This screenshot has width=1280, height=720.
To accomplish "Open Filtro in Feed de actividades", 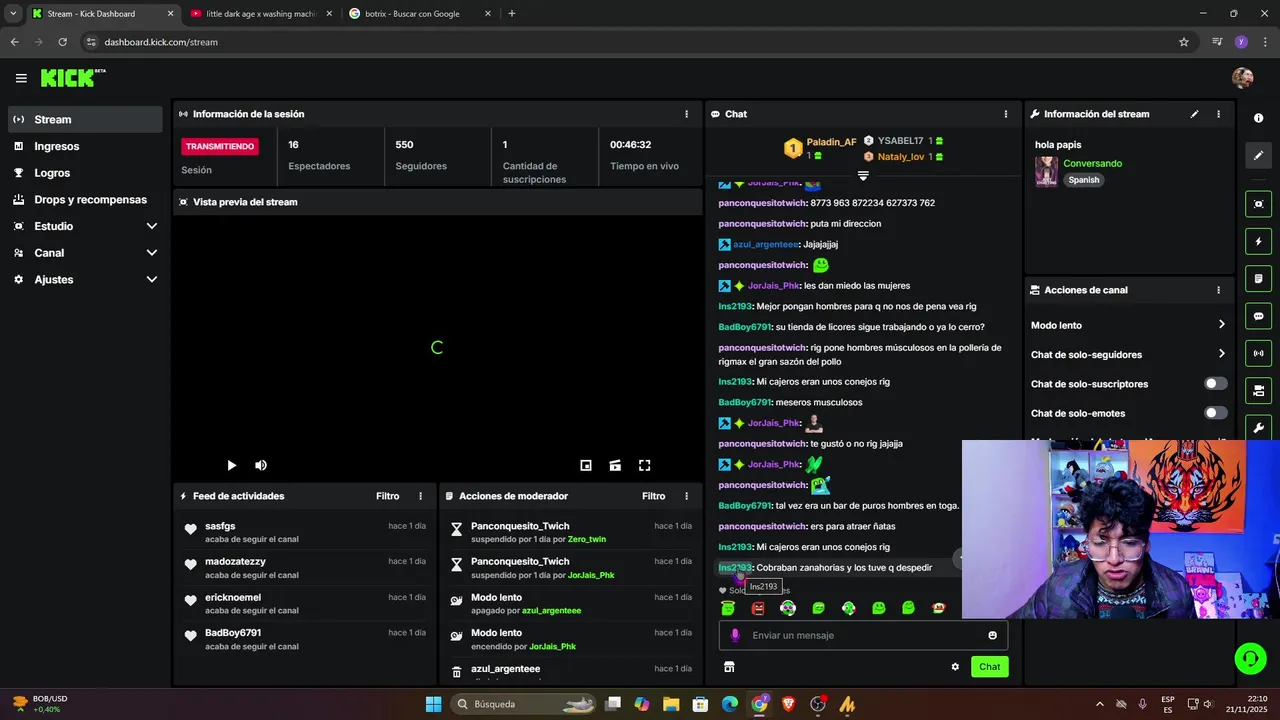I will click(387, 496).
